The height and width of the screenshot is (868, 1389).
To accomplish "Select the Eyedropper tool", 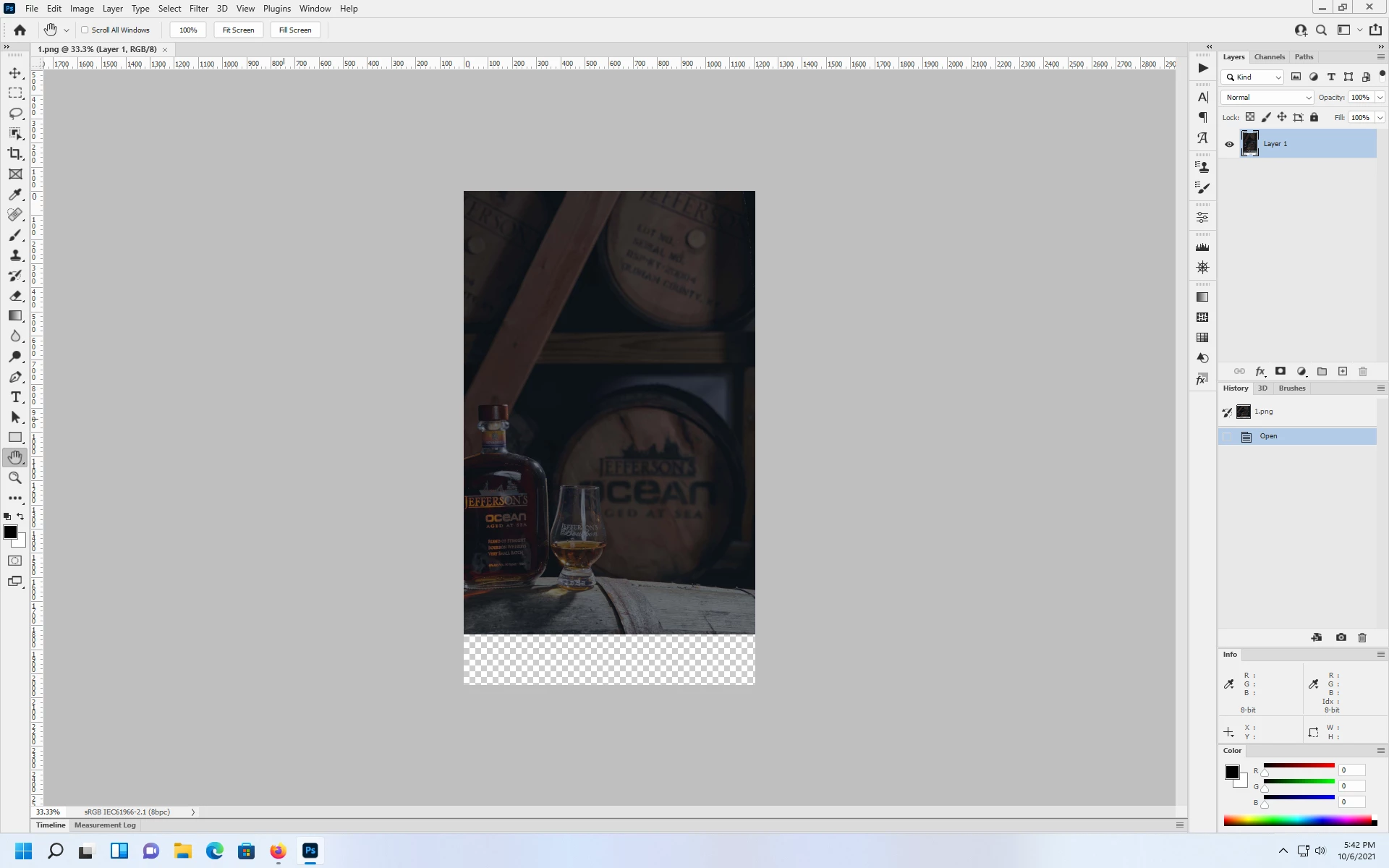I will coord(15,195).
